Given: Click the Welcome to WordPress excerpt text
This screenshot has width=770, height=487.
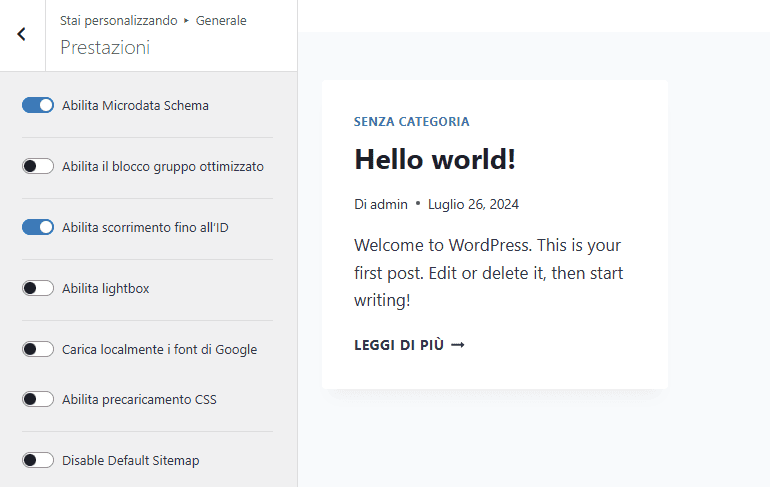Looking at the screenshot, I should point(489,272).
